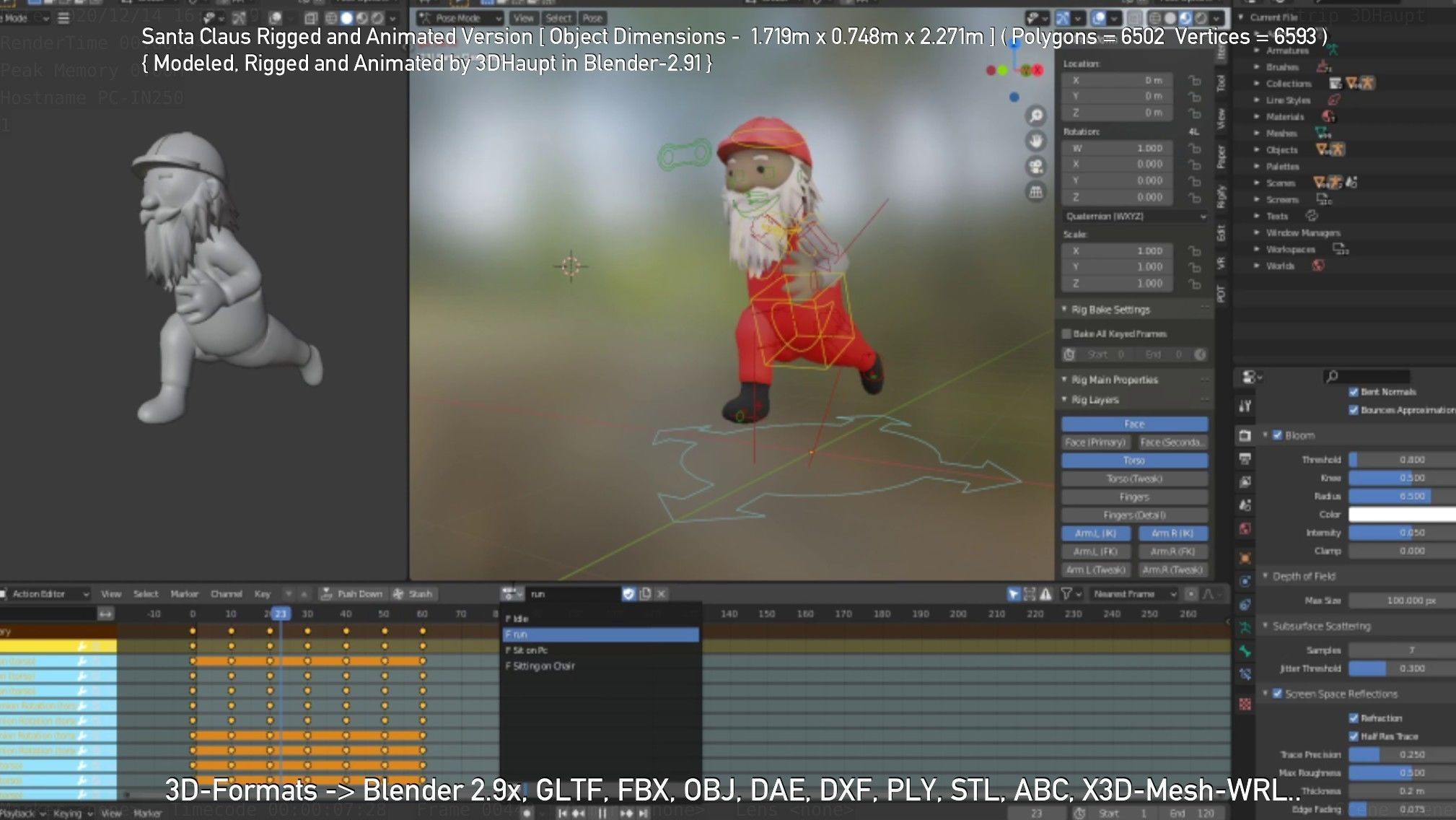Screen dimensions: 1456x820
Task: Jump to the start frame playback button
Action: click(x=562, y=813)
